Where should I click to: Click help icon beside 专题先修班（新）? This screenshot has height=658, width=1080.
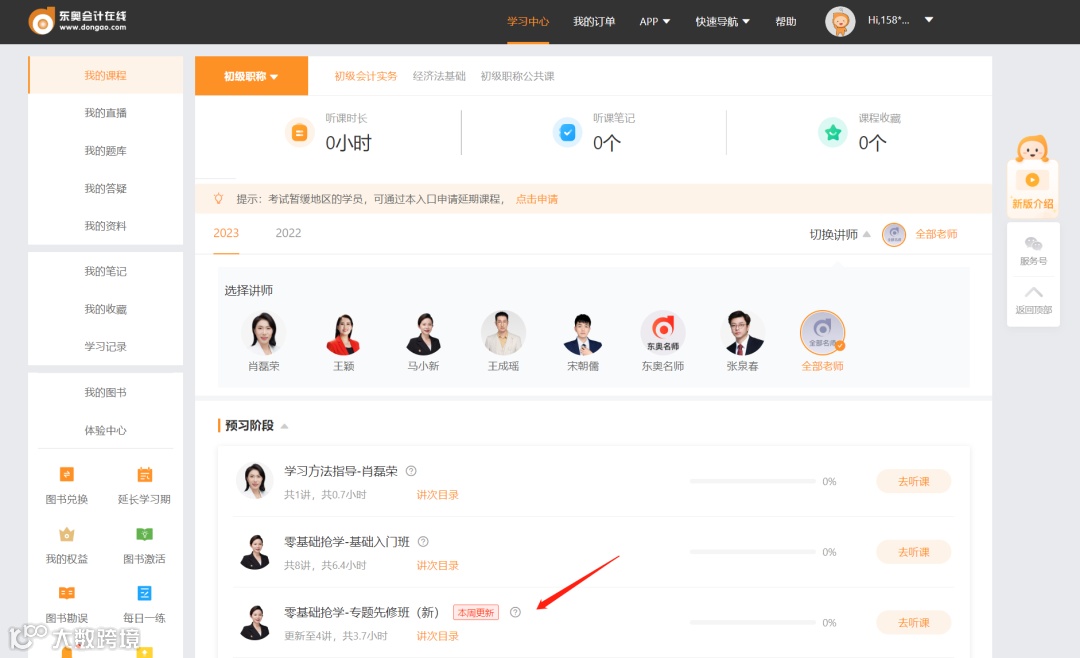pos(515,613)
